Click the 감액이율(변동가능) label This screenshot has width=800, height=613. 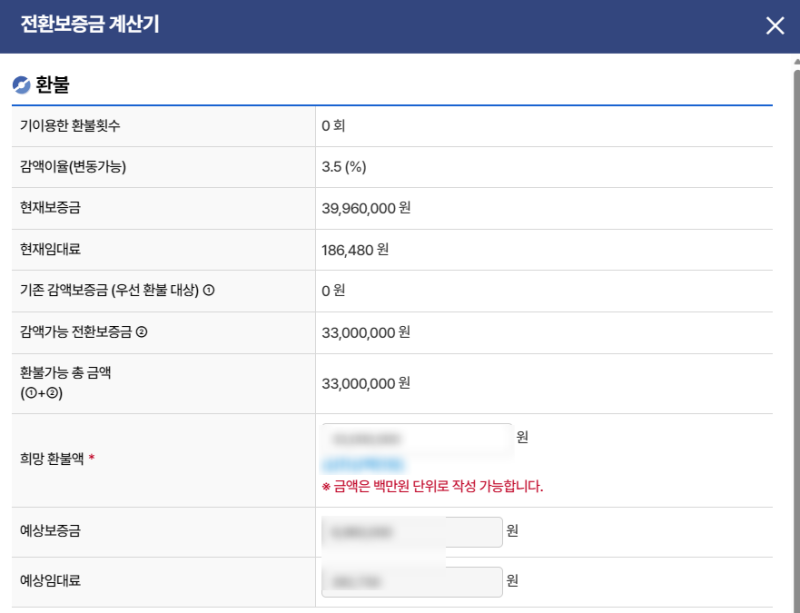73,166
